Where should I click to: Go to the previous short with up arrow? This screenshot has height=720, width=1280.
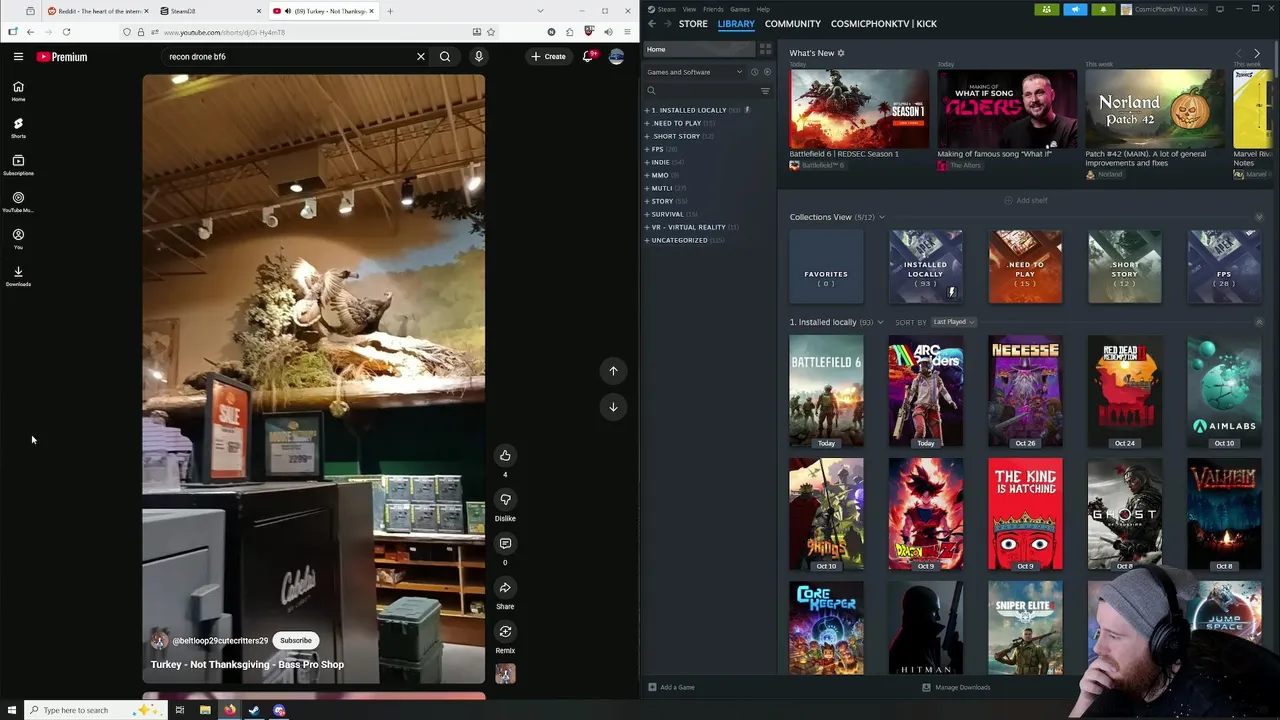tap(613, 370)
